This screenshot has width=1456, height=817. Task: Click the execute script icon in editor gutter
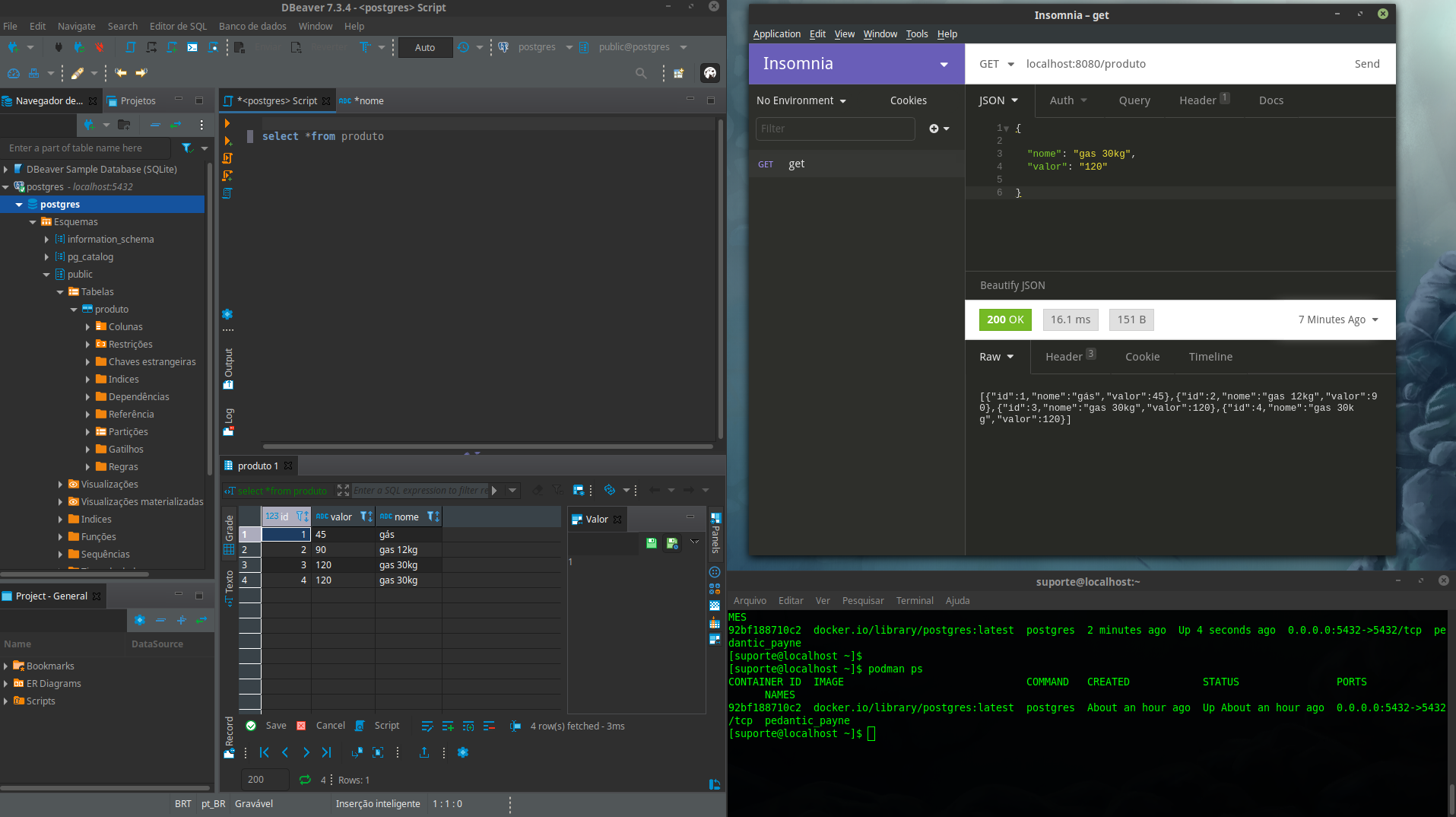pyautogui.click(x=227, y=158)
